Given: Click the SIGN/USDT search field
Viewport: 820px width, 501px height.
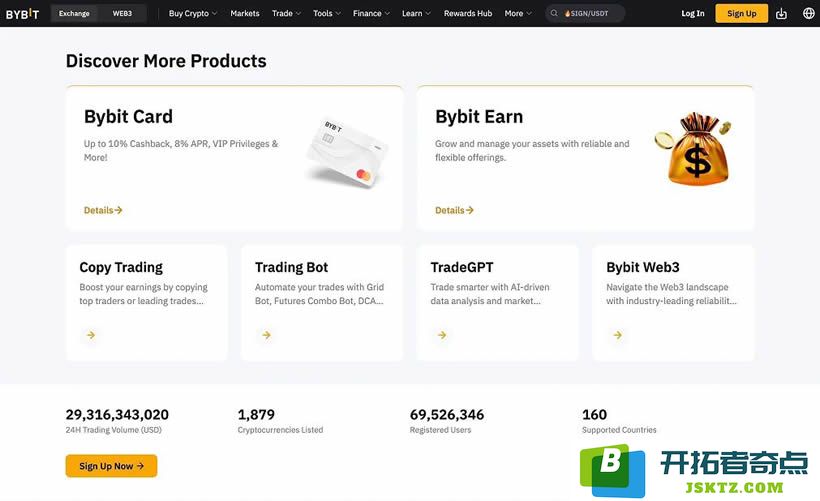Looking at the screenshot, I should point(585,14).
